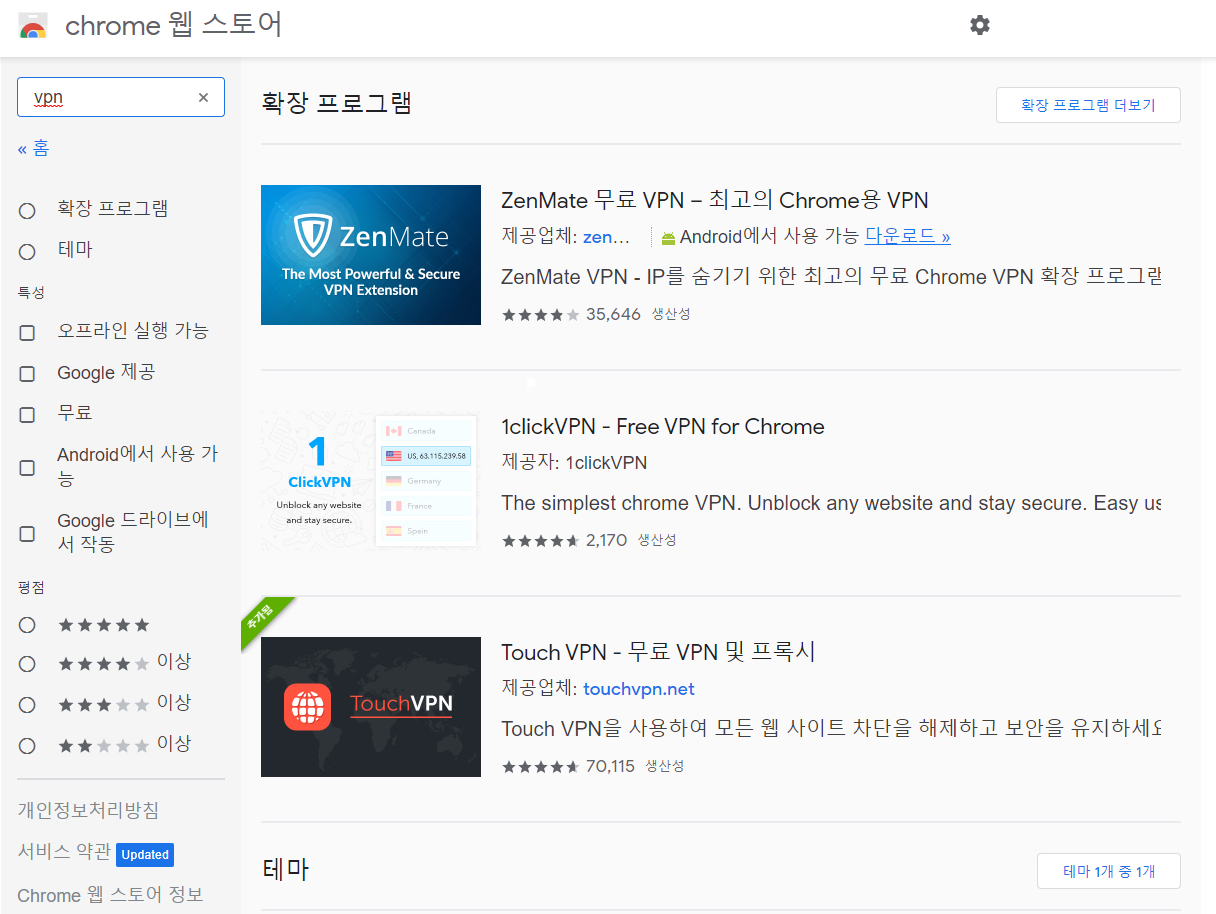Click the Touch VPN star rating
The width and height of the screenshot is (1216, 914).
pos(540,766)
